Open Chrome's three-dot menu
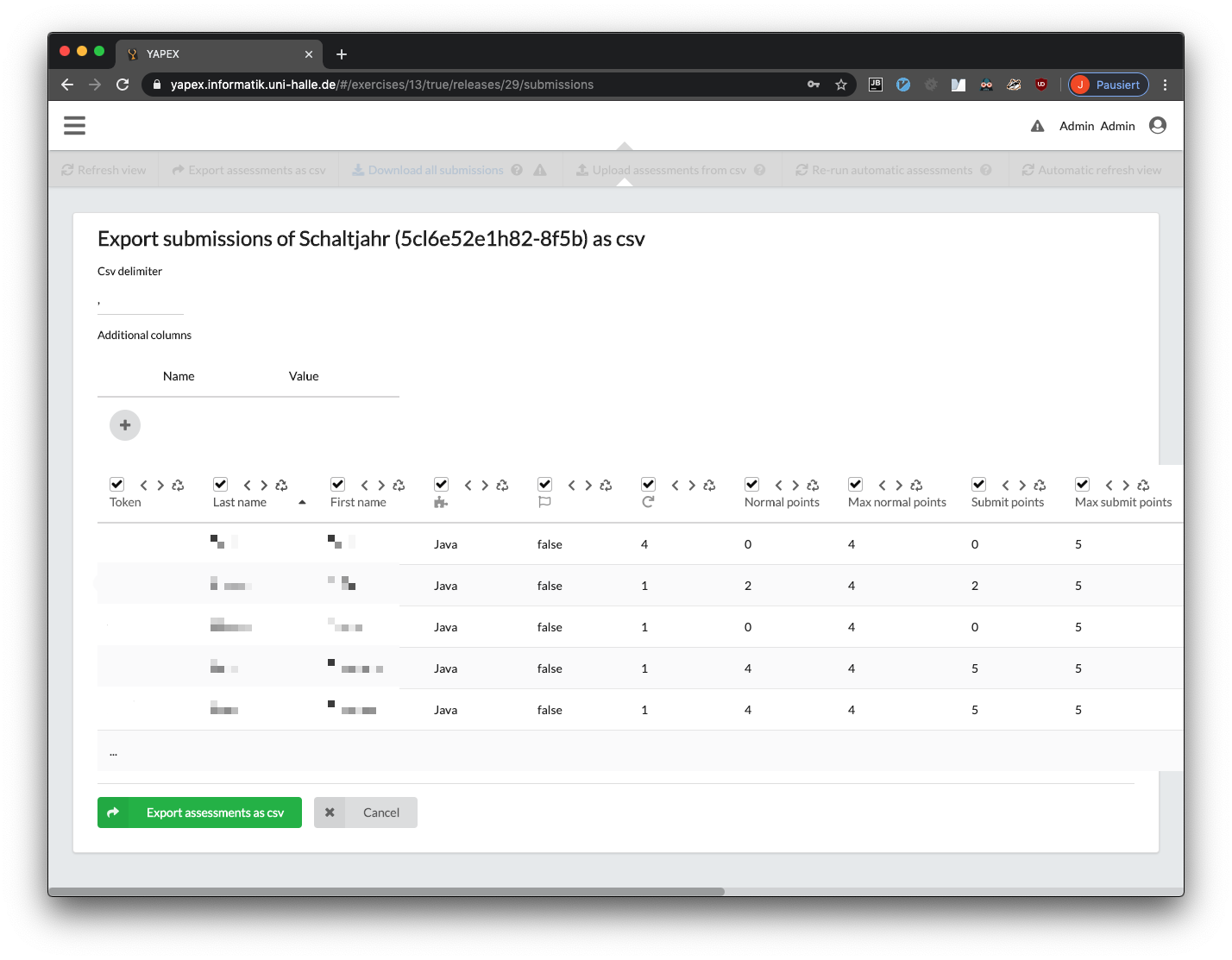 click(x=1166, y=85)
